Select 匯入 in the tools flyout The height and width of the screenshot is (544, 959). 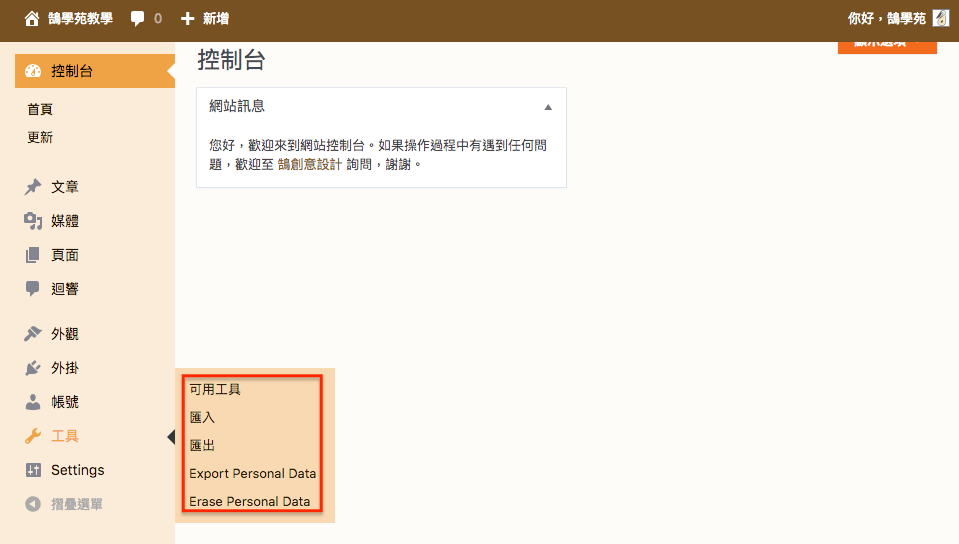(202, 417)
